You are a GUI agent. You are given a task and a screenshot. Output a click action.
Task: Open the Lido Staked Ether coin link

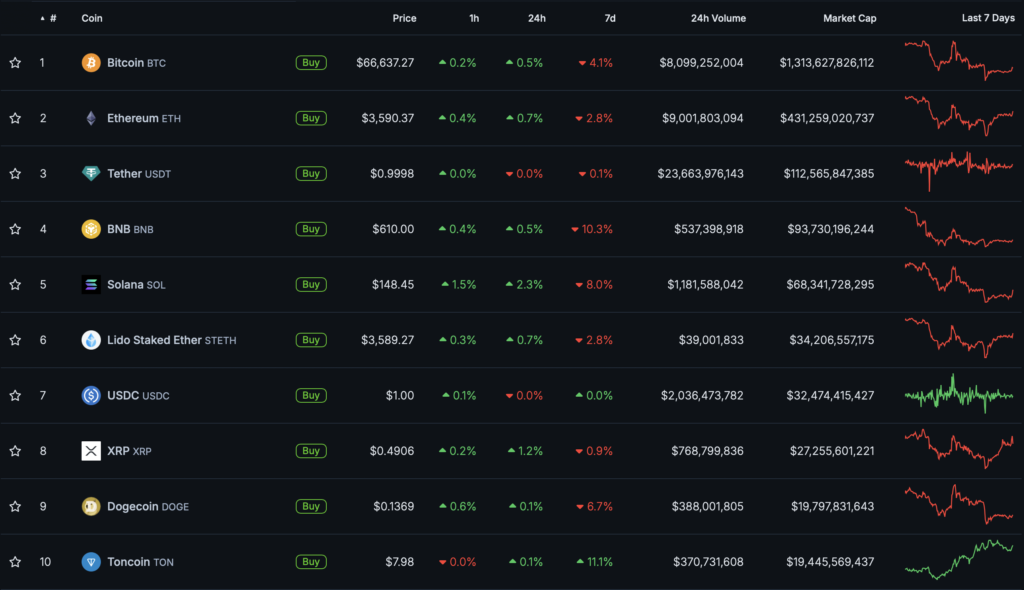point(155,340)
